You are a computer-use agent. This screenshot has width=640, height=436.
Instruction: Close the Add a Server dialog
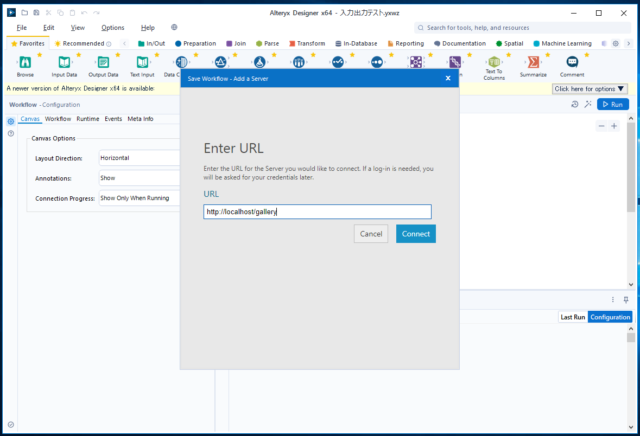[x=448, y=78]
